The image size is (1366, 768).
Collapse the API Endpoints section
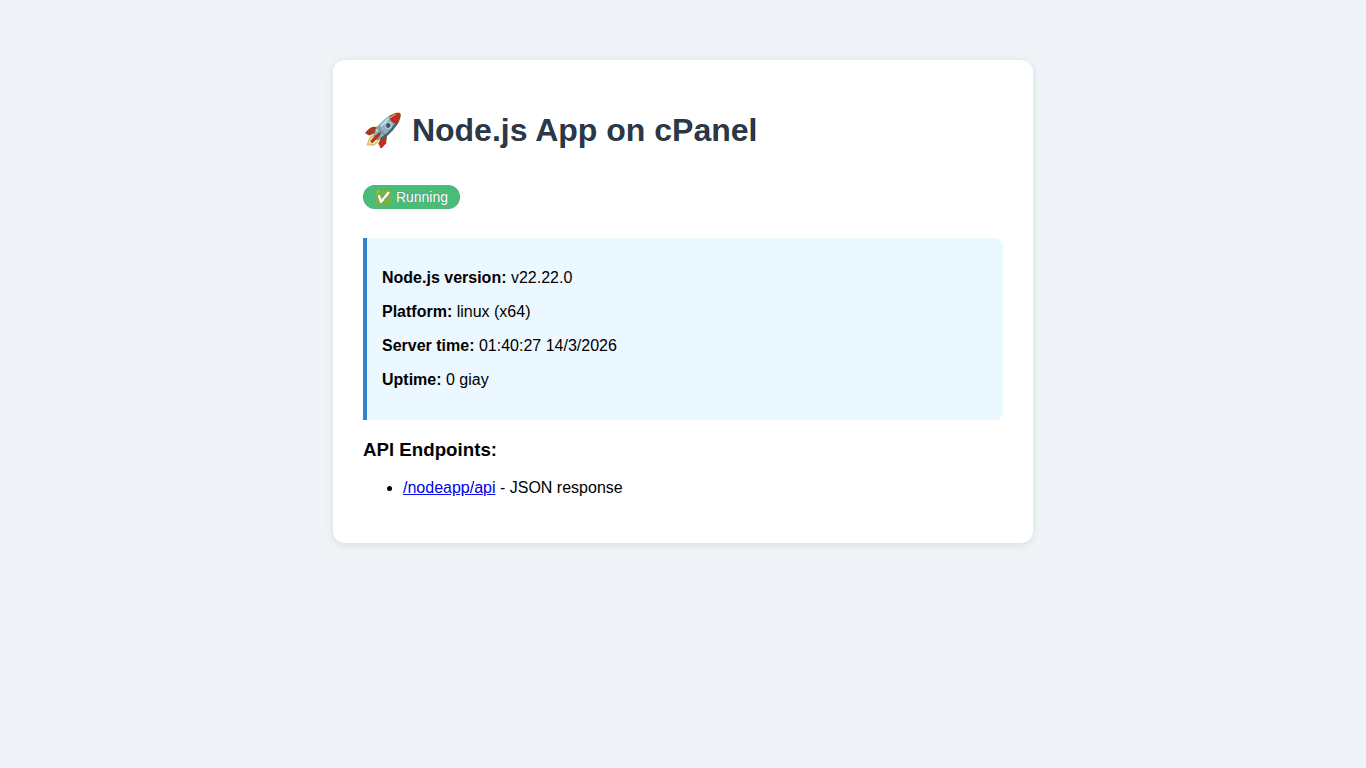[x=430, y=450]
